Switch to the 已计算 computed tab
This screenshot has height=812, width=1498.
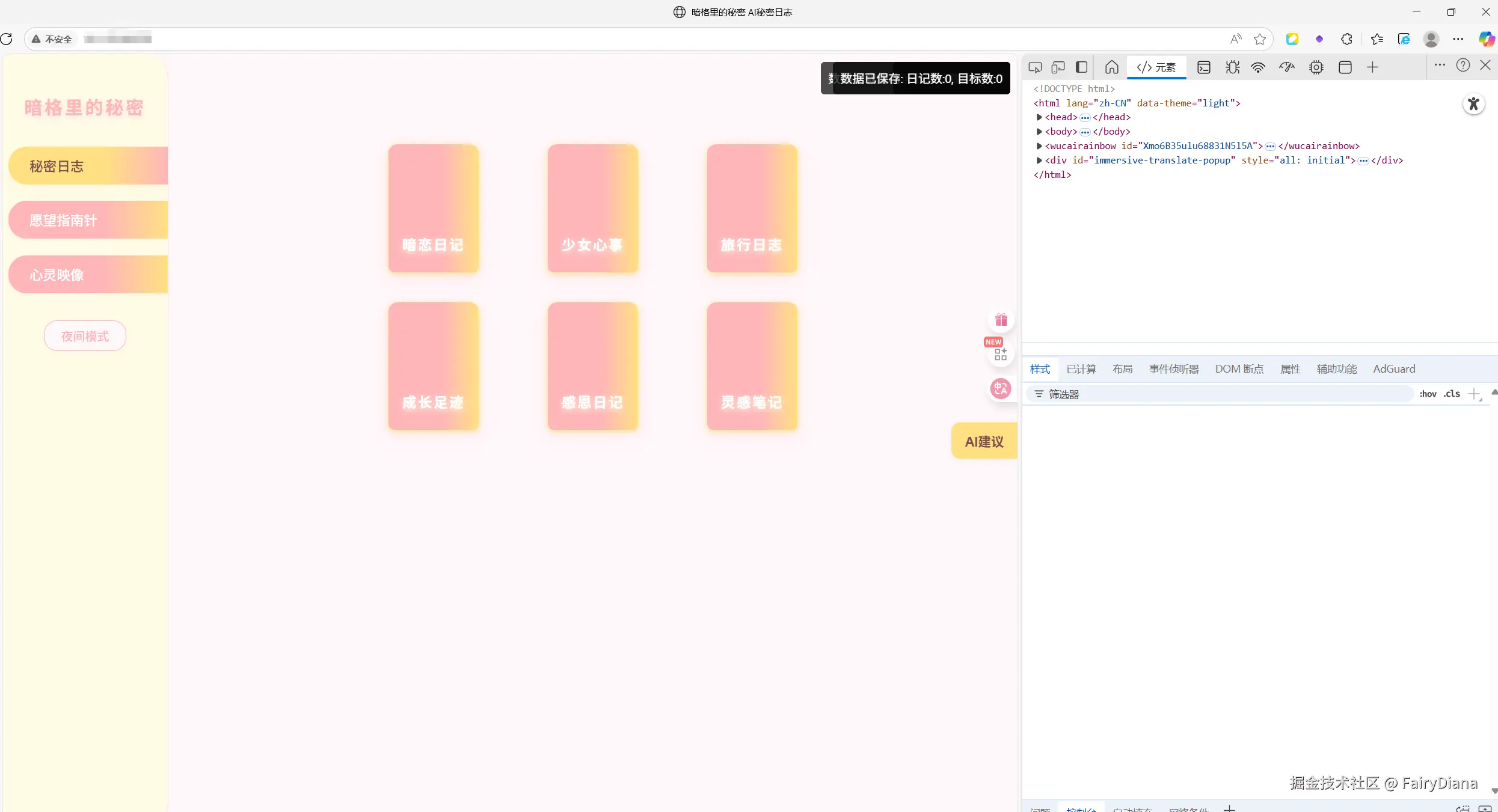[1081, 369]
